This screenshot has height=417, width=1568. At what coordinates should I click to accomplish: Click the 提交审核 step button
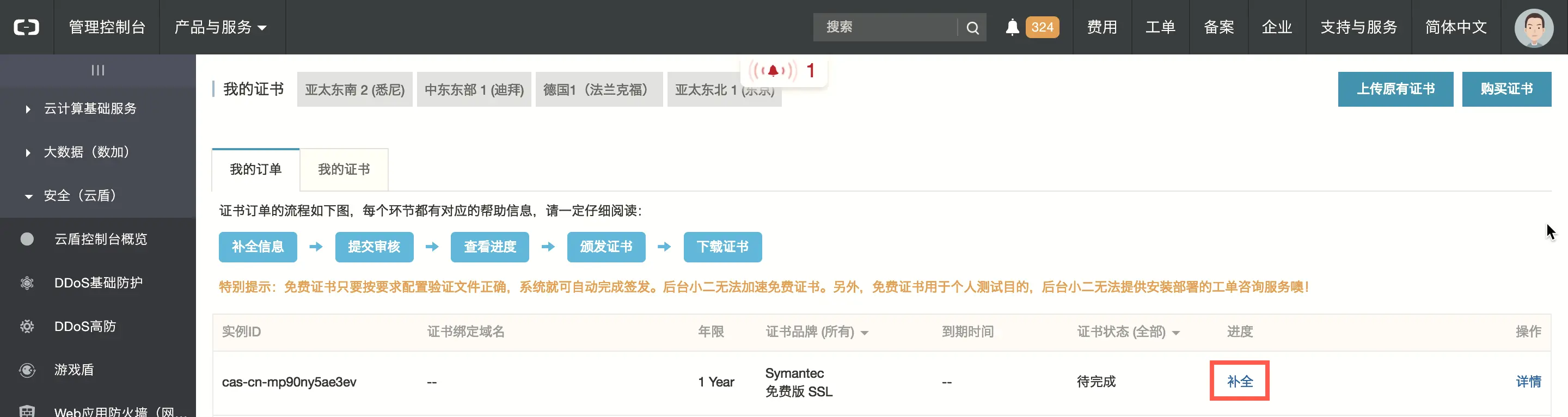click(375, 247)
